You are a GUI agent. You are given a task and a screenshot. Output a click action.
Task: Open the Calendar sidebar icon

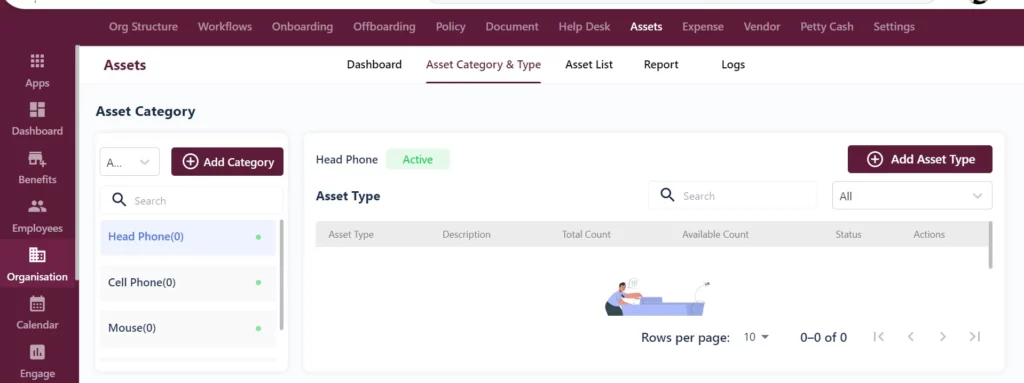37,303
